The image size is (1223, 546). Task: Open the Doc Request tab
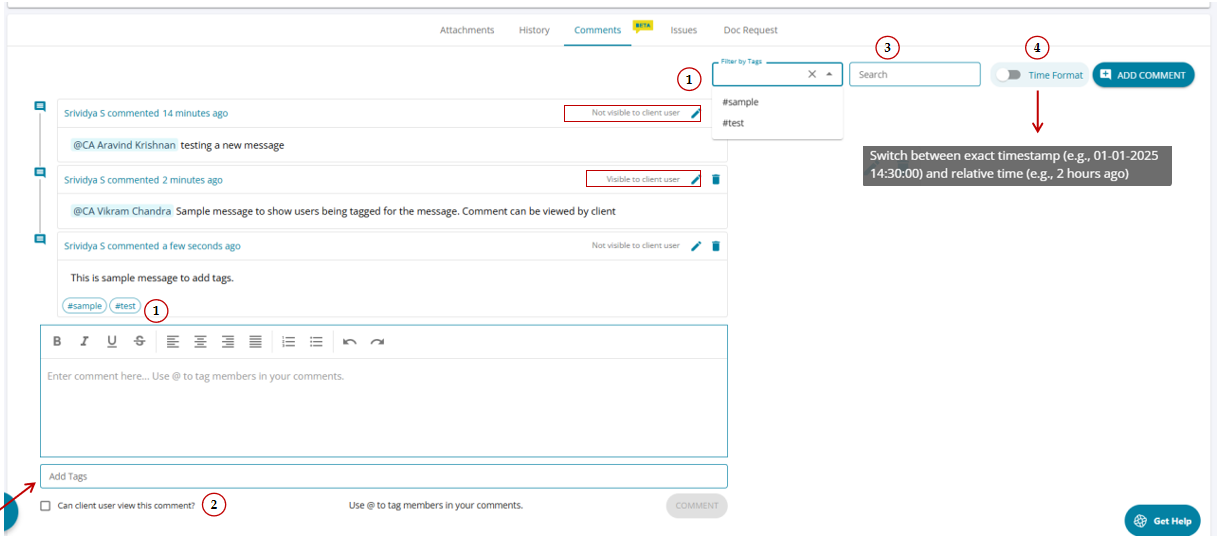[748, 30]
